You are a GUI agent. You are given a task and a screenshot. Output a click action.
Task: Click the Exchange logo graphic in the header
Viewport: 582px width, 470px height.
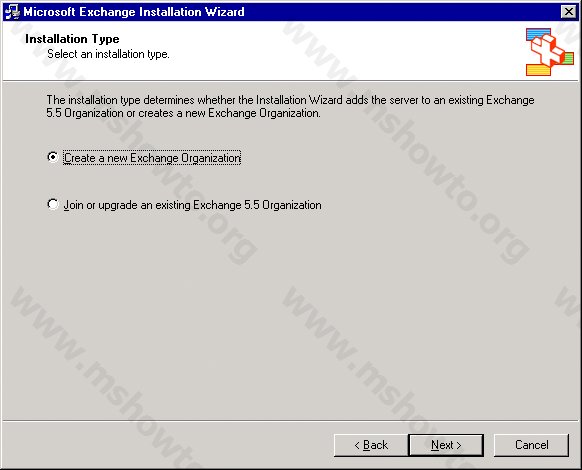[549, 52]
